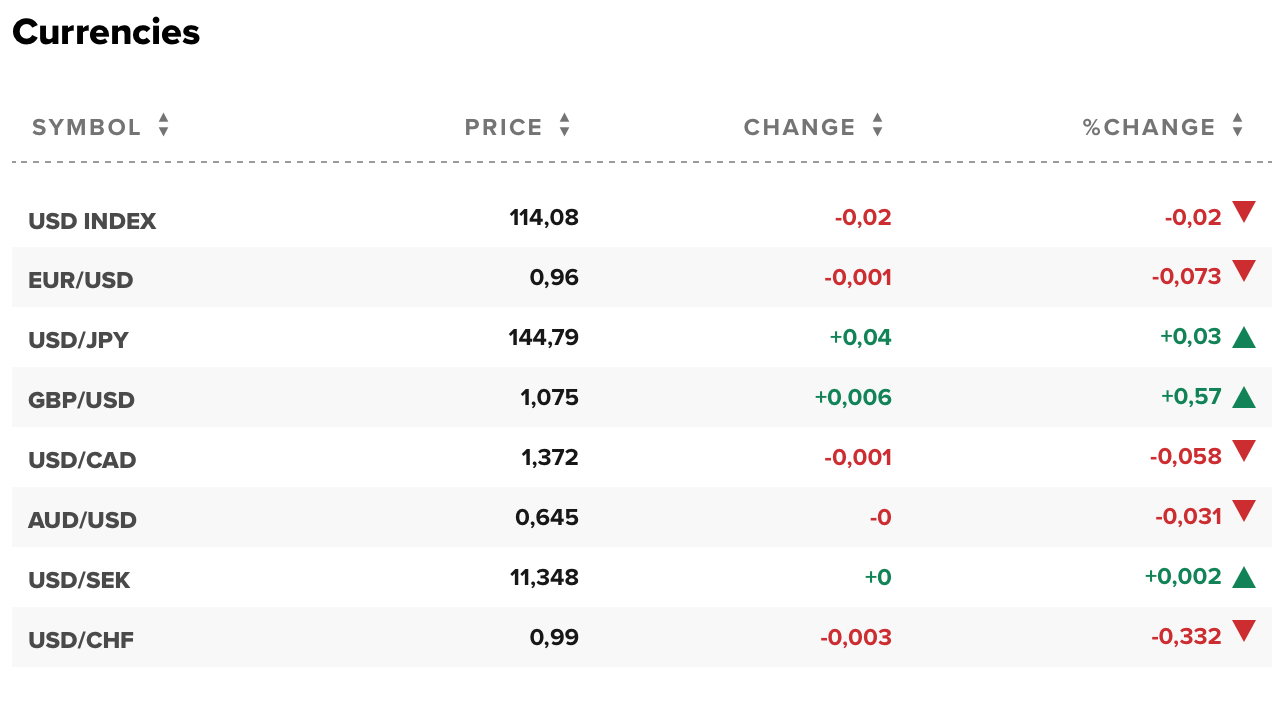Click green up triangle in USD/JPY row
Viewport: 1288px width, 702px height.
pos(1243,337)
